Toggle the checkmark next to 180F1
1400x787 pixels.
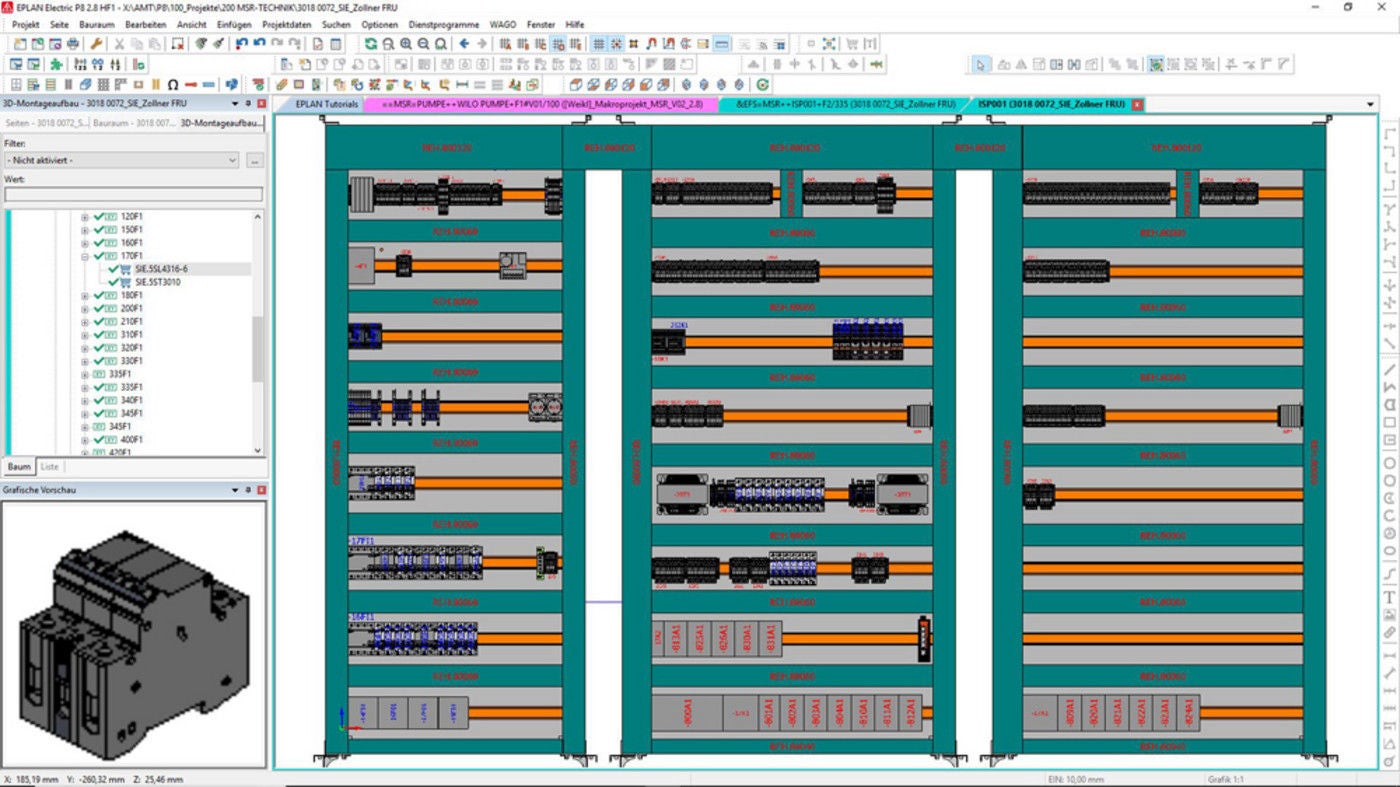coord(98,295)
